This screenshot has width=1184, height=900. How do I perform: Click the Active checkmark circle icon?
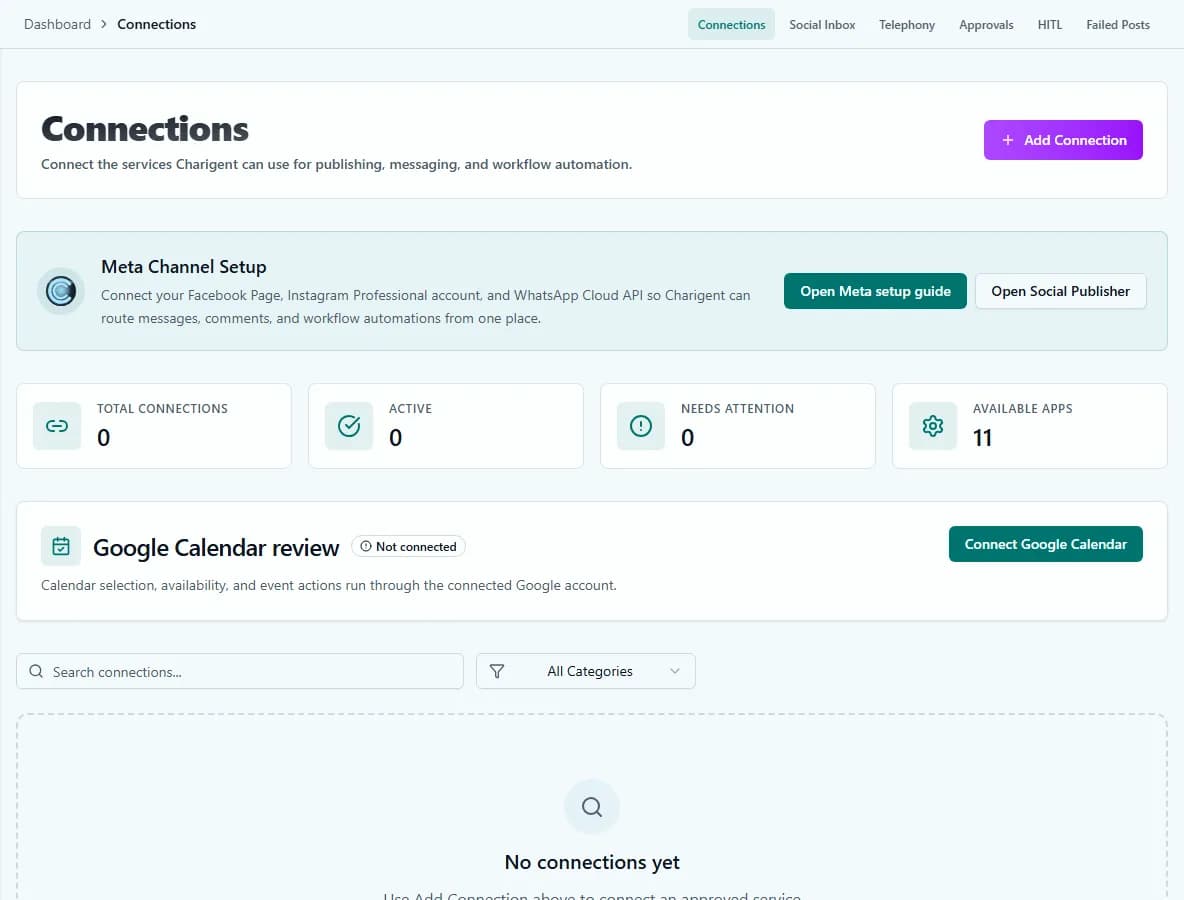coord(349,426)
